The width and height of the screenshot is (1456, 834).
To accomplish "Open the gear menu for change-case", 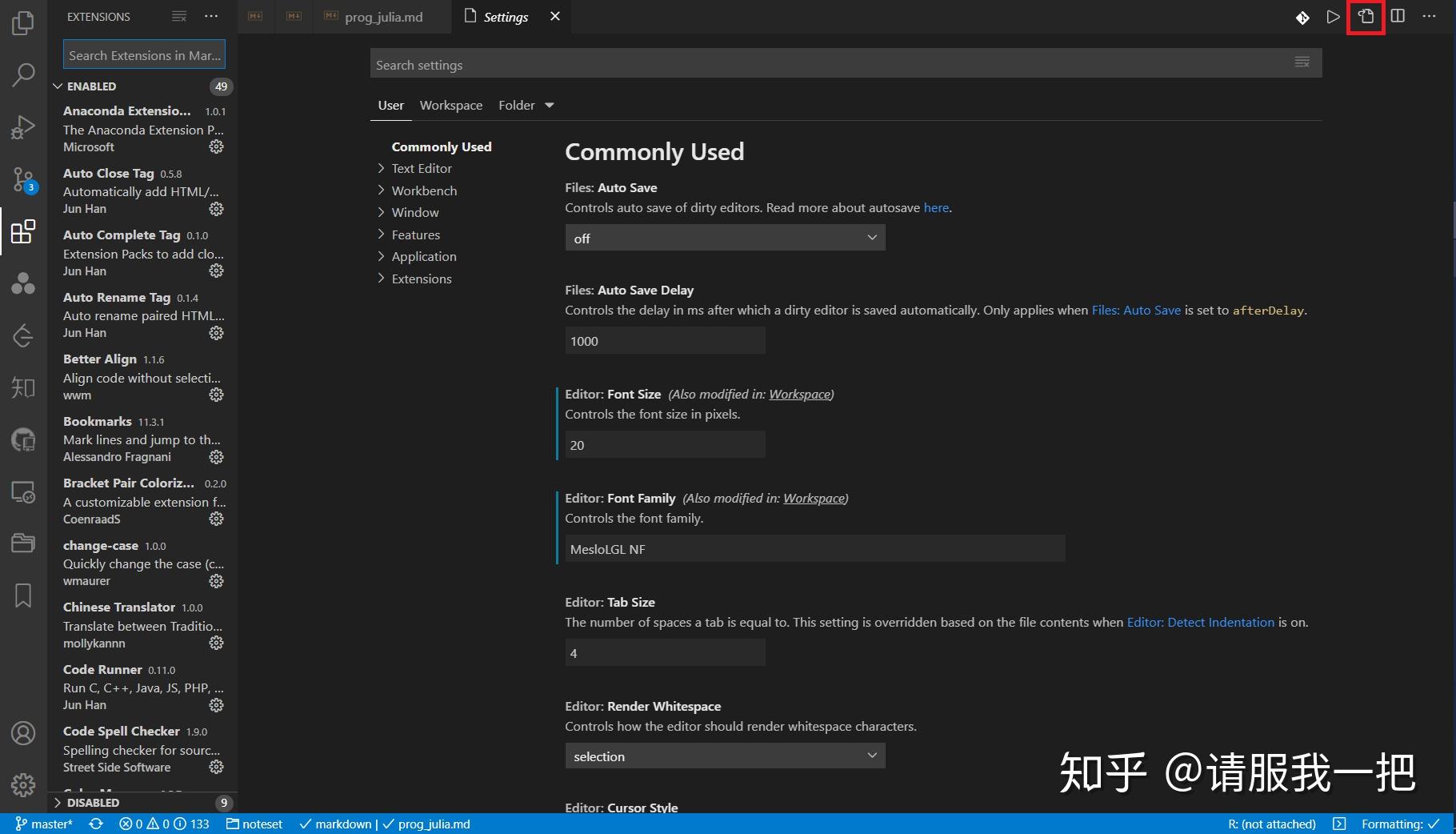I will (216, 581).
